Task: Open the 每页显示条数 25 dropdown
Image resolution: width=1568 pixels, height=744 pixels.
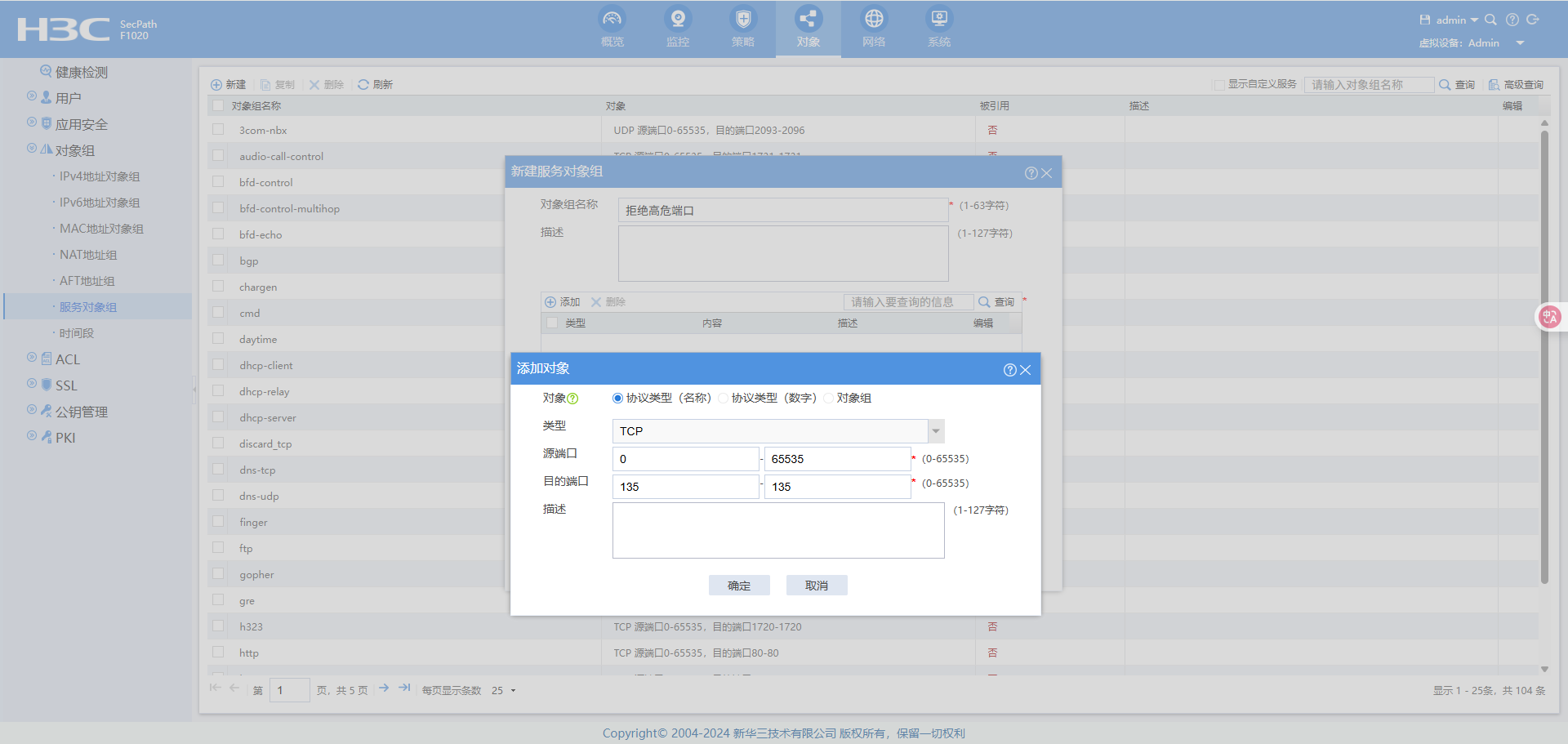Action: (513, 691)
